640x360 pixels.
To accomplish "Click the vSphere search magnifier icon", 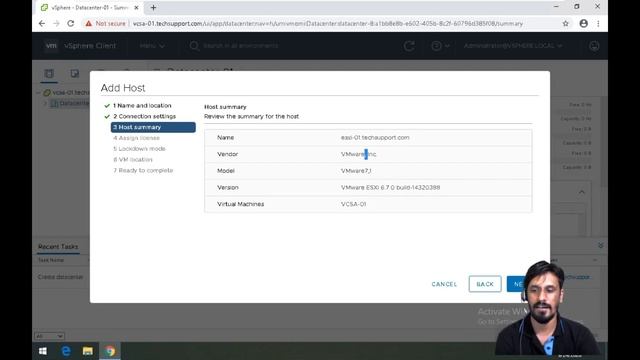I will tap(194, 46).
